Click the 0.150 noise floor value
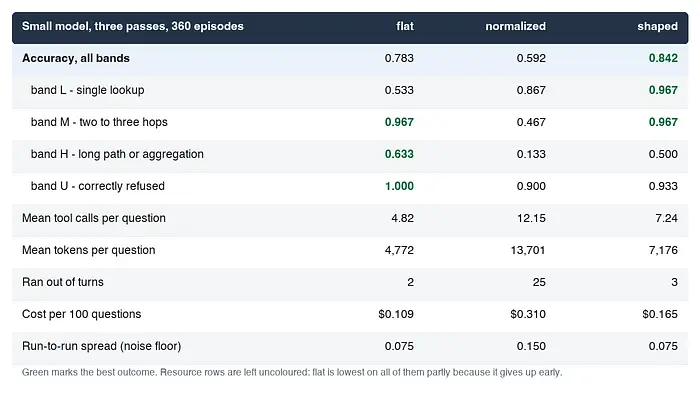This screenshot has width=700, height=393. coord(531,346)
